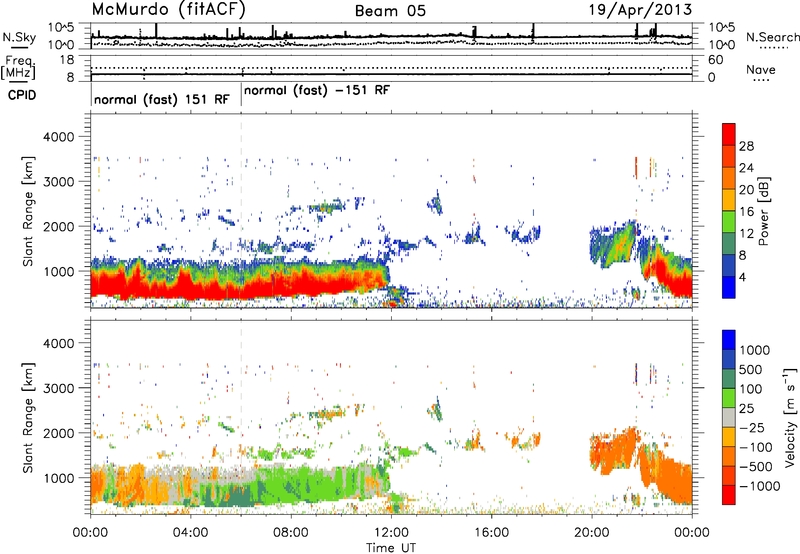800x554 pixels.
Task: Click the 'Nave' legend label
Action: [x=761, y=69]
